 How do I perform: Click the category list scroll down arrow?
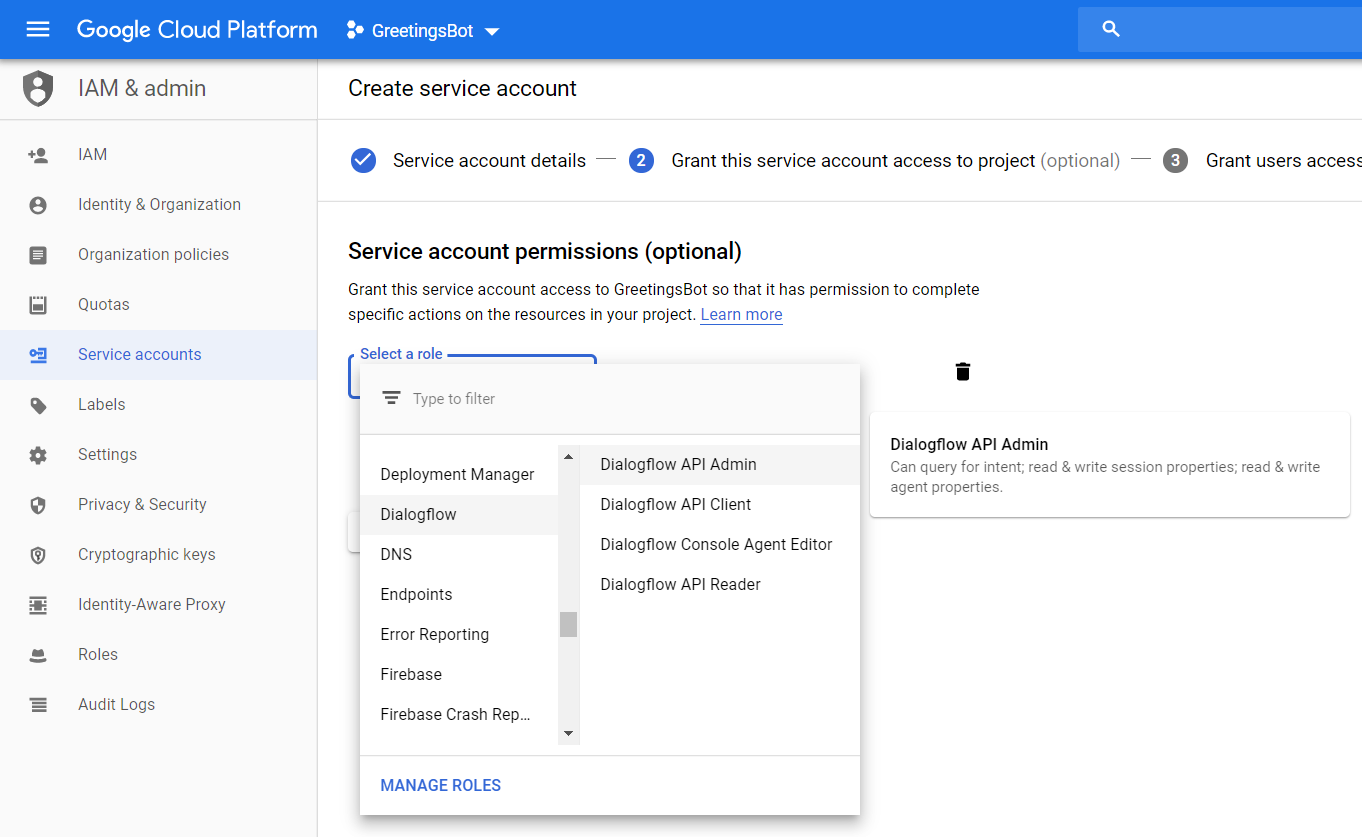tap(569, 734)
